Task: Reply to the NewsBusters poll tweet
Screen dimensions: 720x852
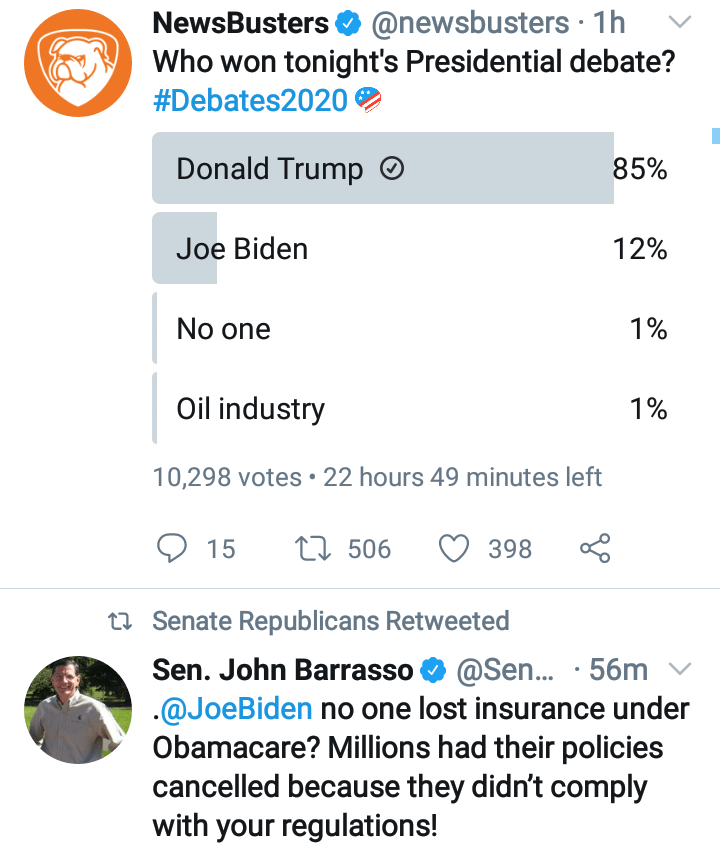Action: (174, 548)
